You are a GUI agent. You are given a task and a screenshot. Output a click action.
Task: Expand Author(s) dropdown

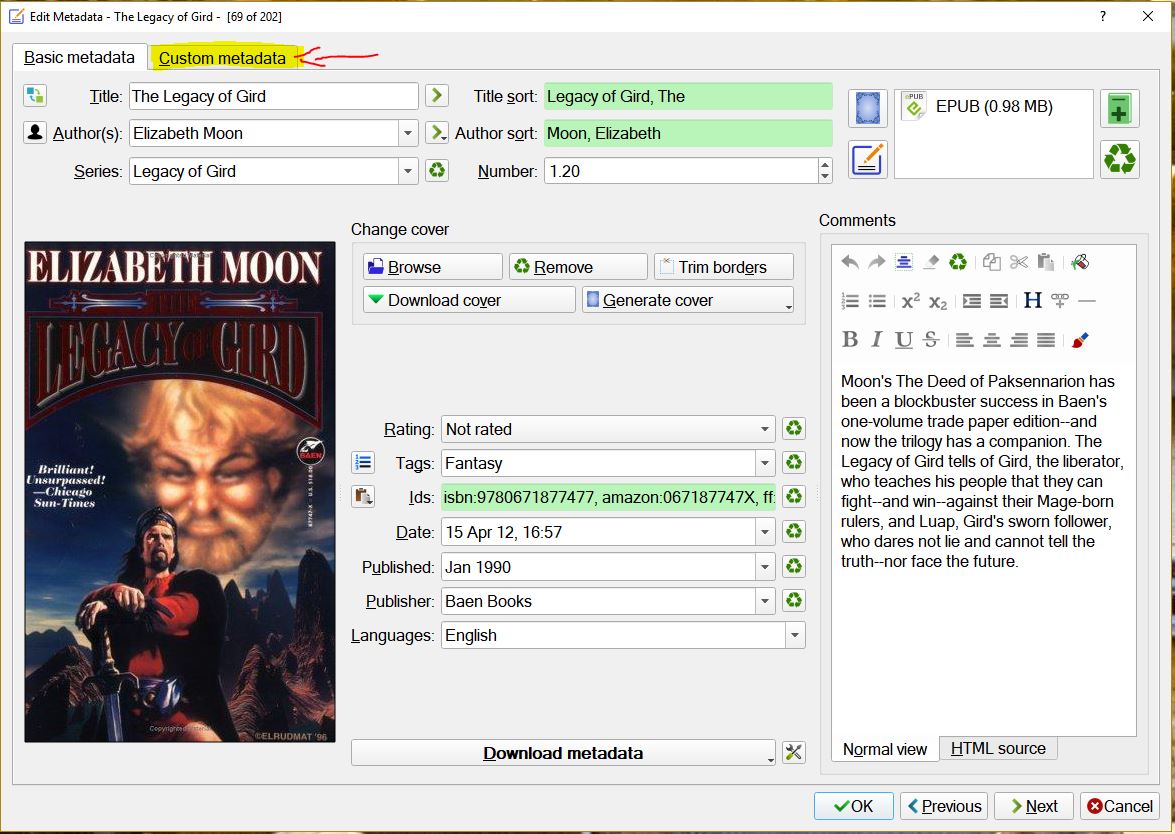pyautogui.click(x=408, y=133)
